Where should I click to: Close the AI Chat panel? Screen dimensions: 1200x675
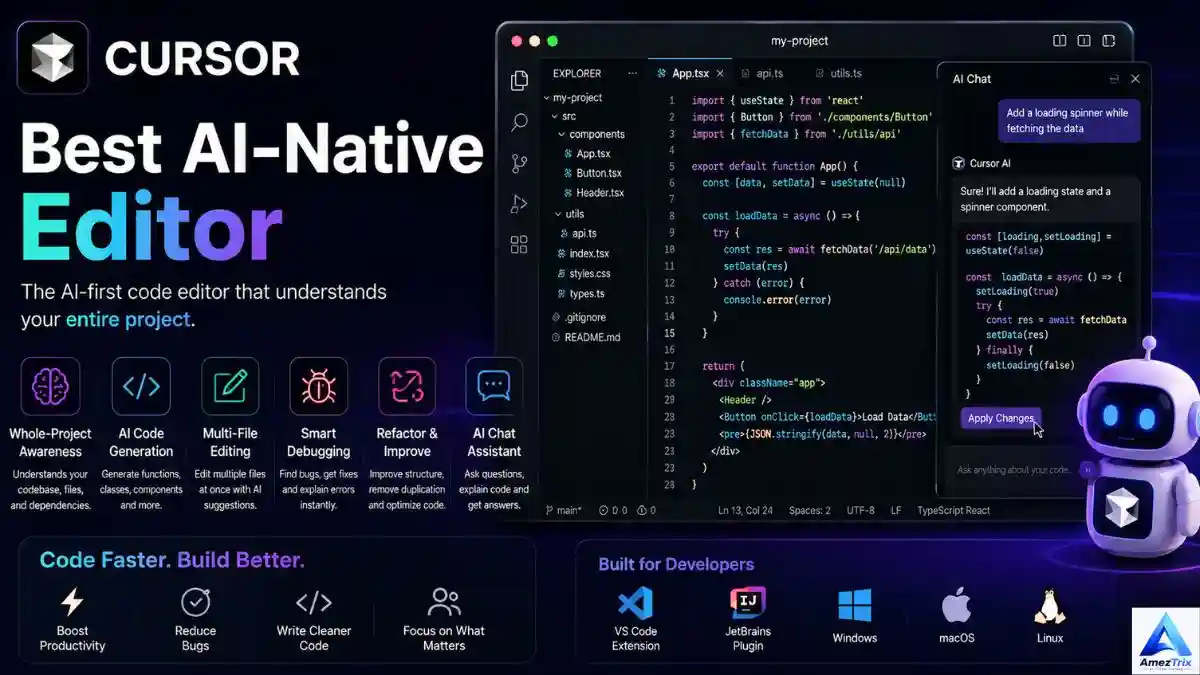1135,79
